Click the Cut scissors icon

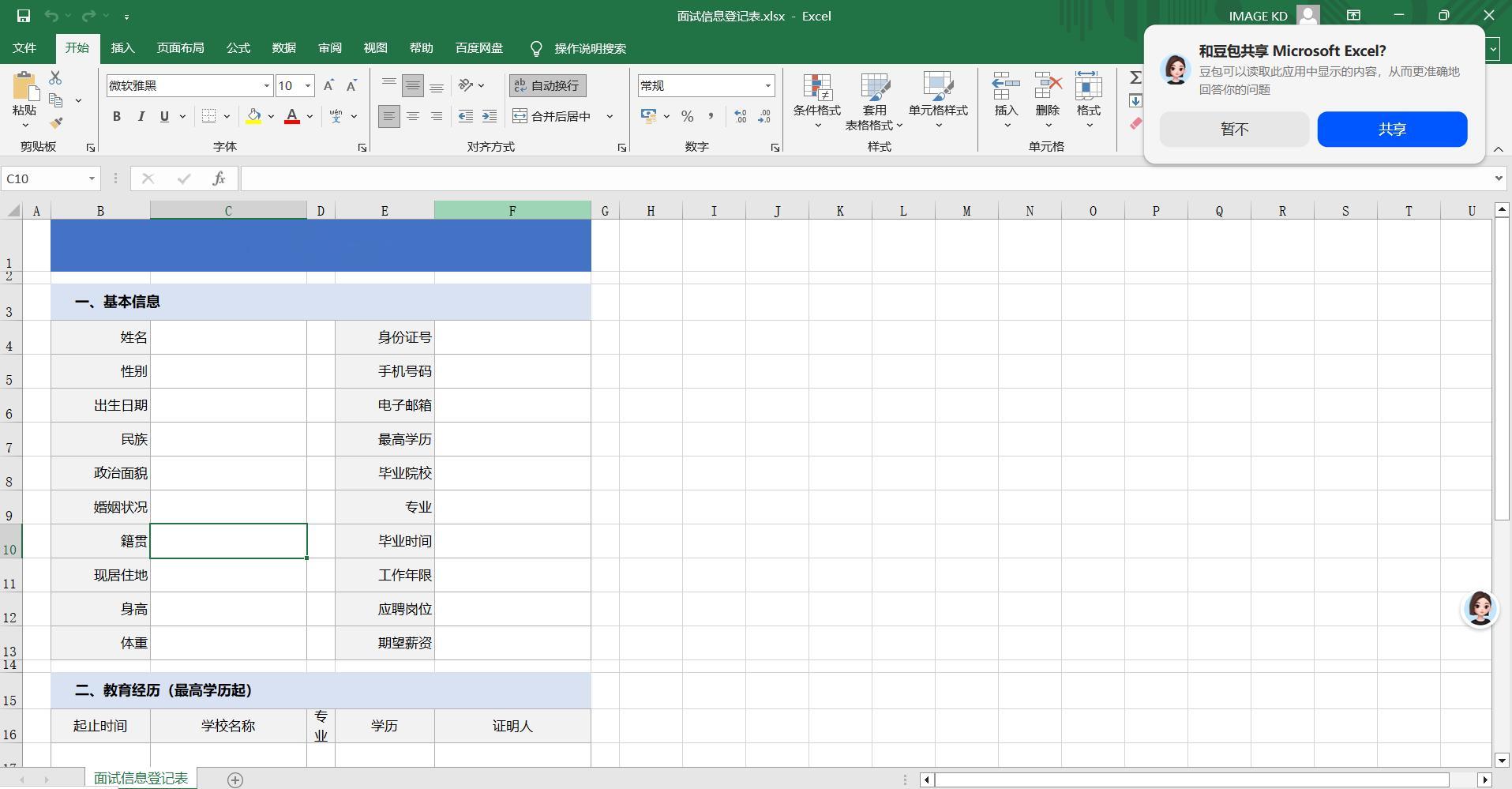click(x=55, y=77)
